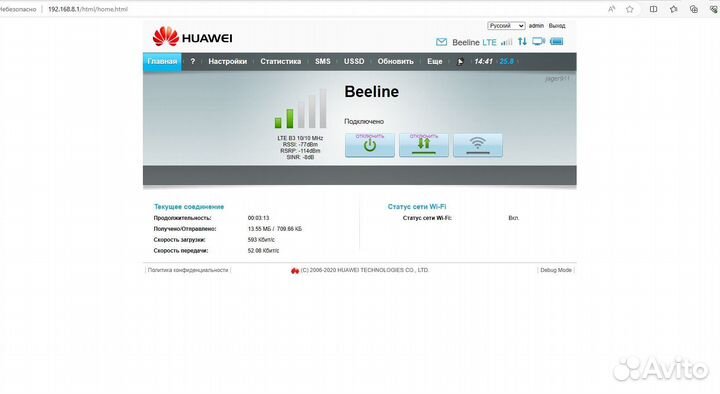720x394 pixels.
Task: Click the Beeline operator heading
Action: tap(371, 92)
